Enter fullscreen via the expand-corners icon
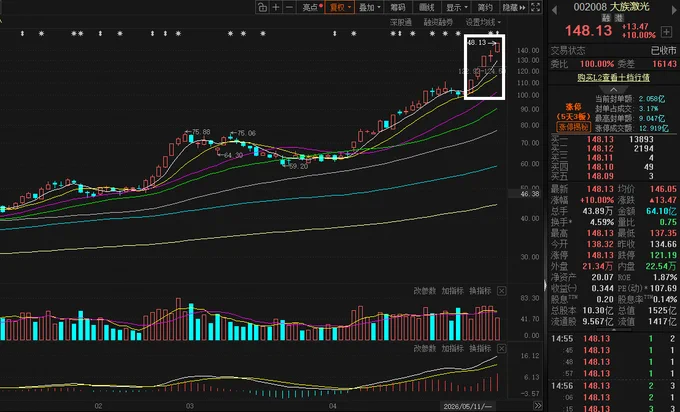680x412 pixels. point(536,7)
